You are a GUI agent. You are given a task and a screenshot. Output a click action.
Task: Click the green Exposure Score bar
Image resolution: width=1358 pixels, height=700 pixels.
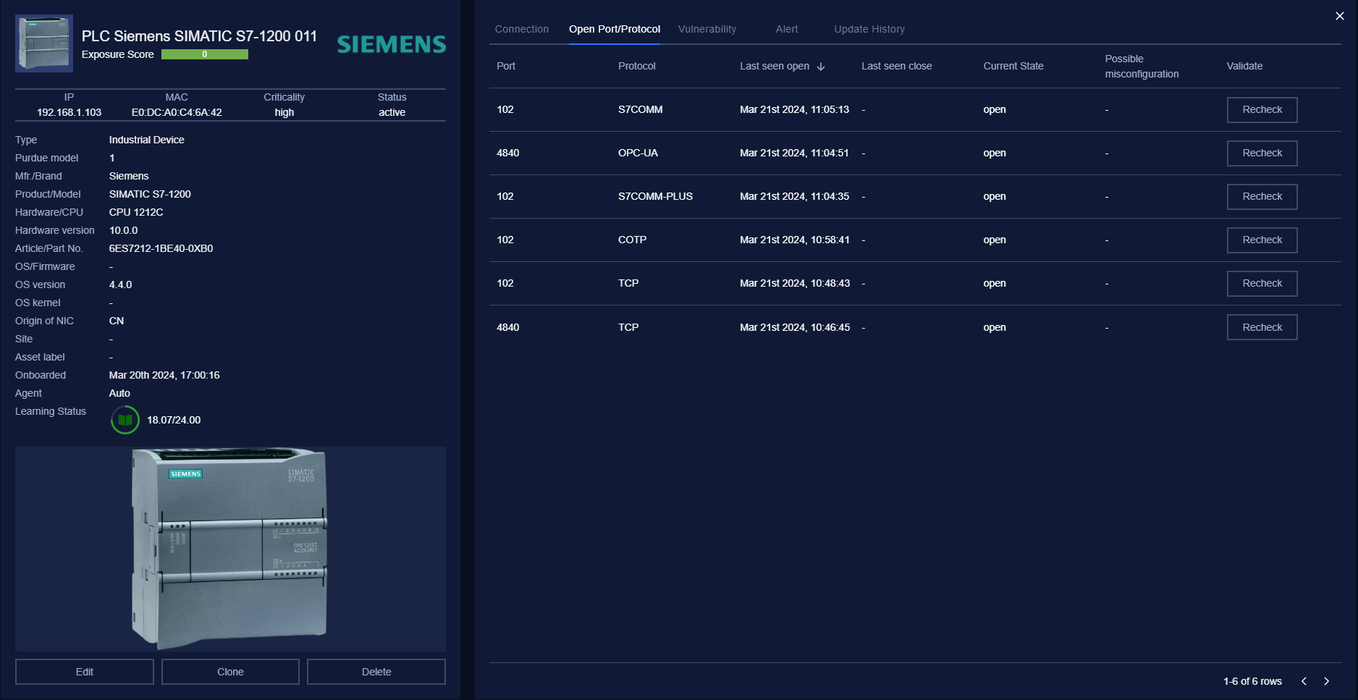204,55
